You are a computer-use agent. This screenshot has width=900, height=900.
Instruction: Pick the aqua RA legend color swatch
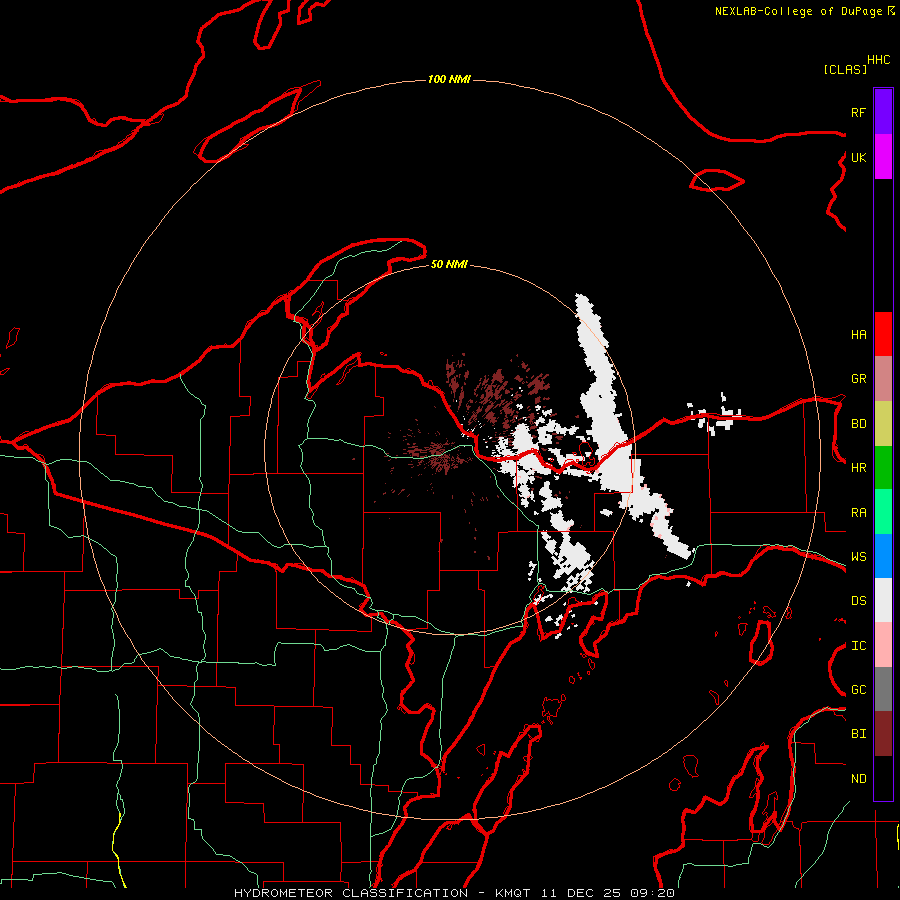[x=883, y=512]
